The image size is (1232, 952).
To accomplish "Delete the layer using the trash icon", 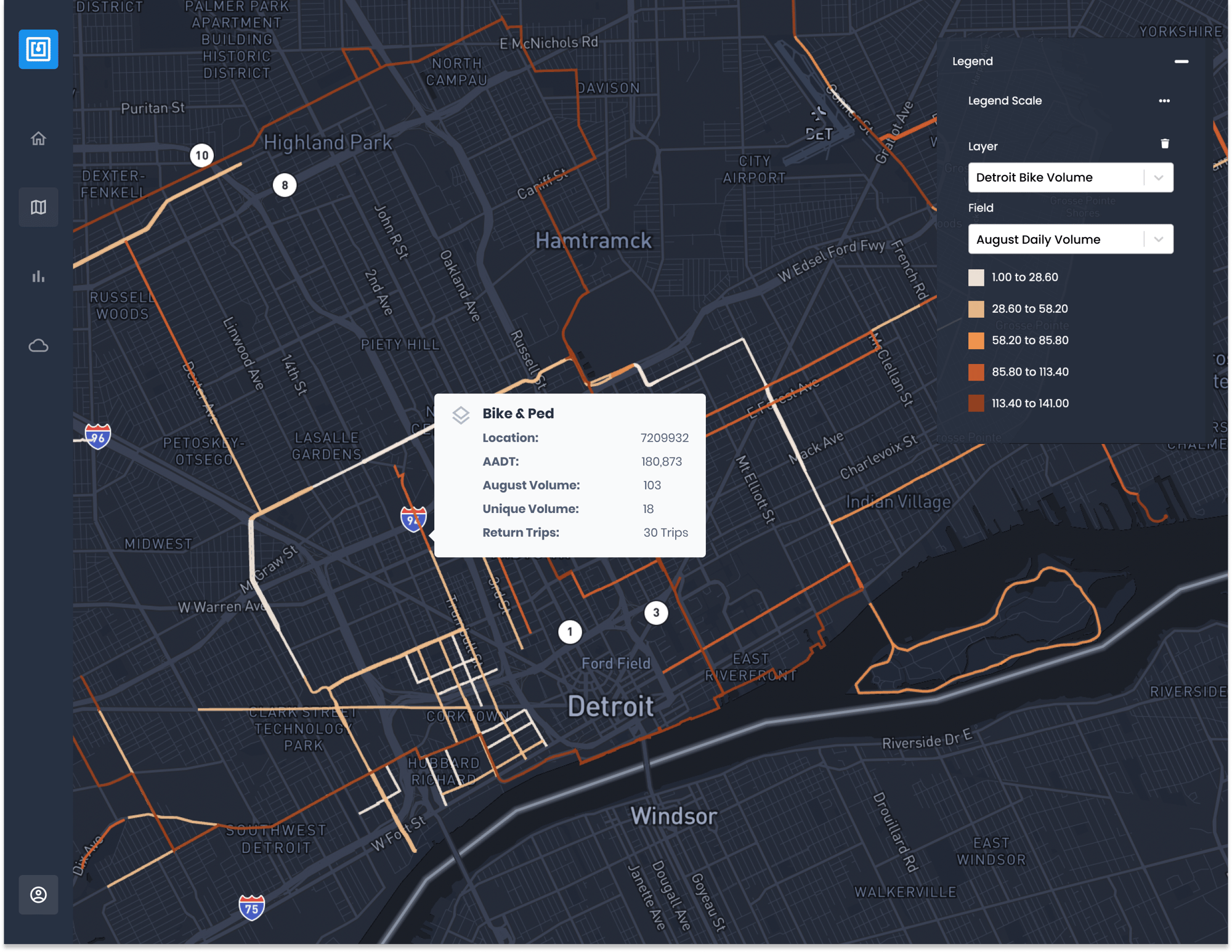I will coord(1165,143).
